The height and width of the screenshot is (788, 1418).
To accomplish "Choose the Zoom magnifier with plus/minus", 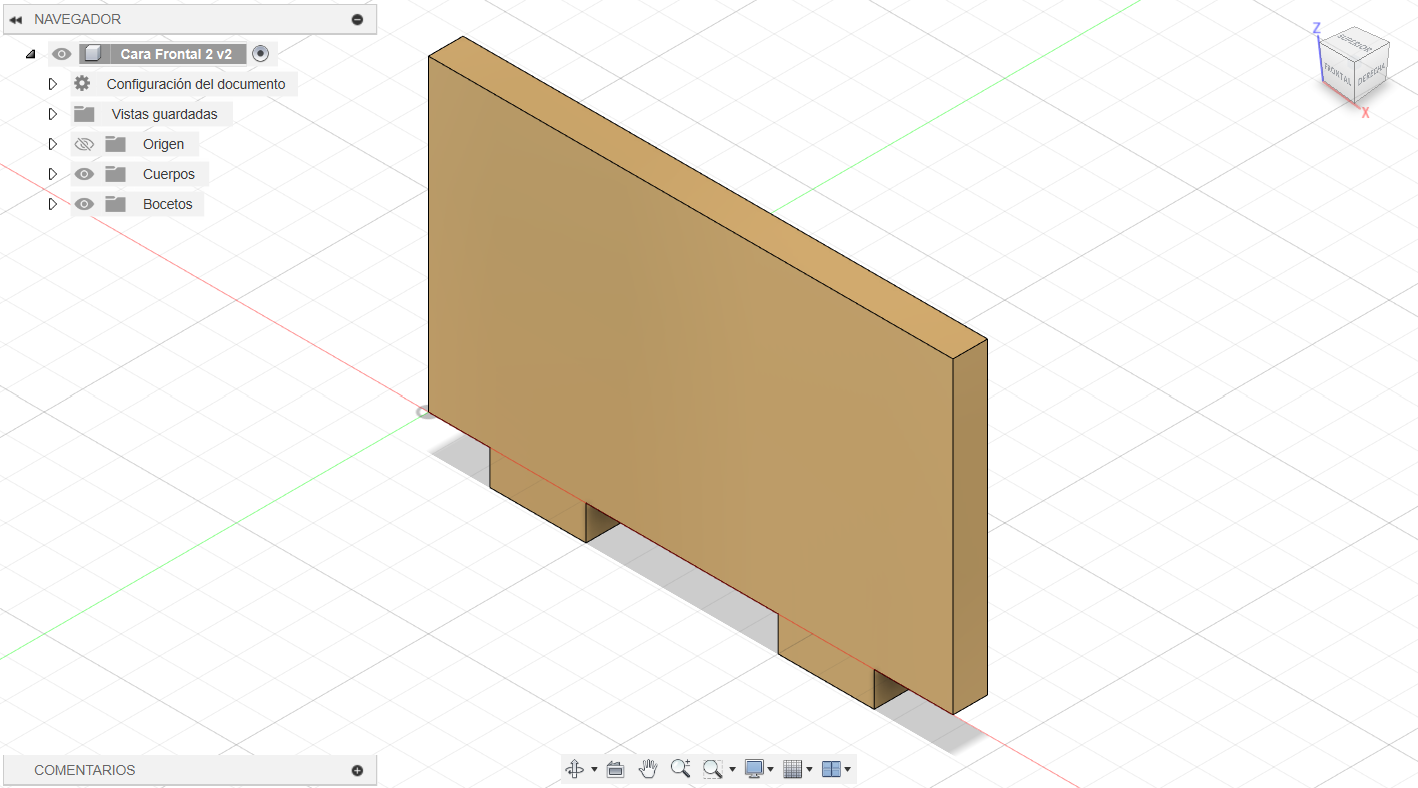I will pyautogui.click(x=680, y=769).
